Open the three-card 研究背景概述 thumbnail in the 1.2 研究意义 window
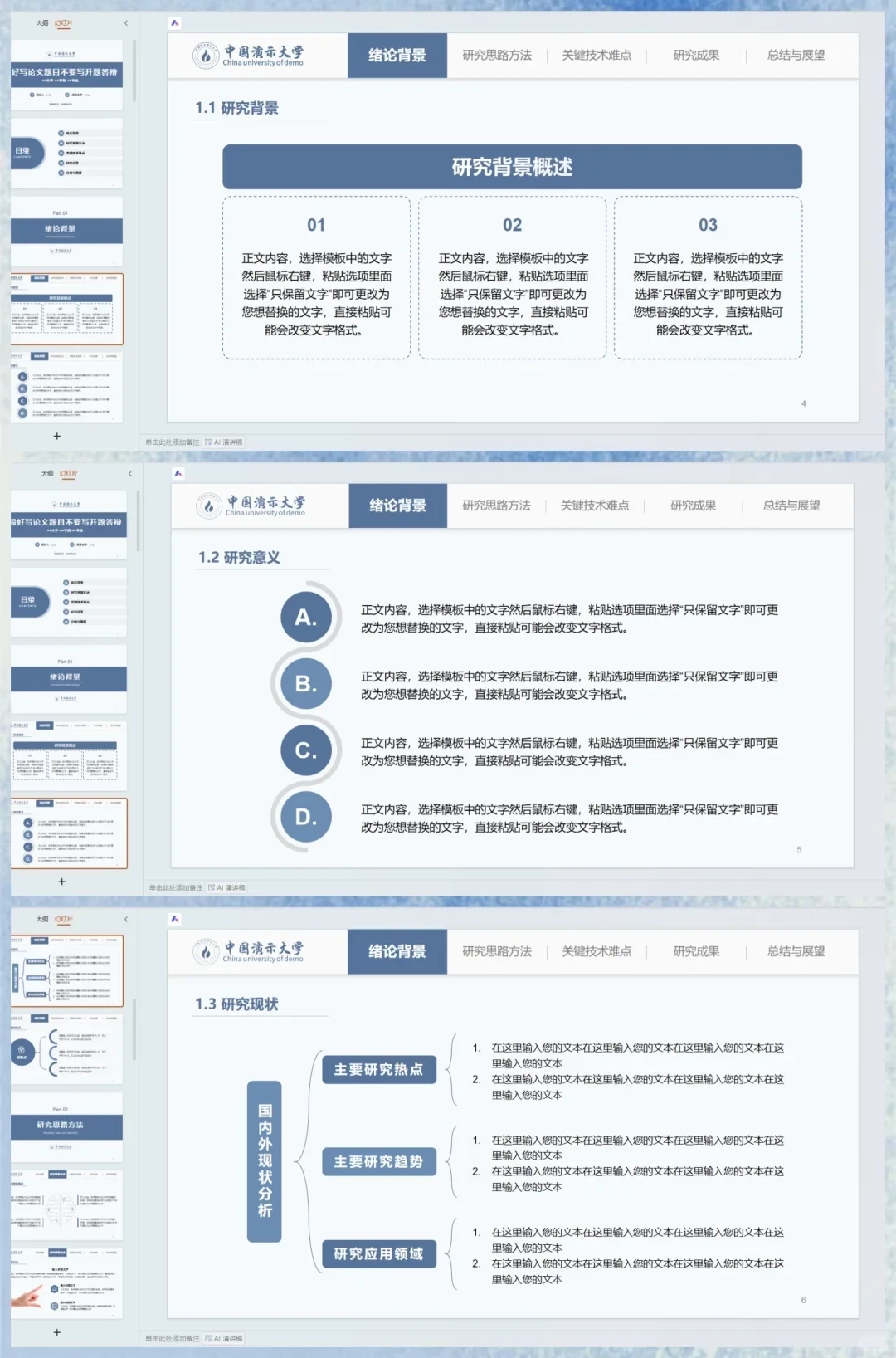896x1358 pixels. (69, 756)
